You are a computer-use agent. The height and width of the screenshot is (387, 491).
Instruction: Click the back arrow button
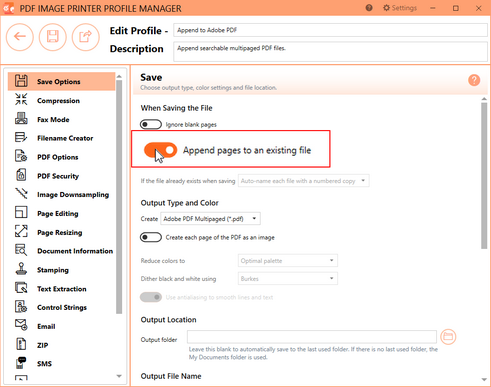point(20,37)
